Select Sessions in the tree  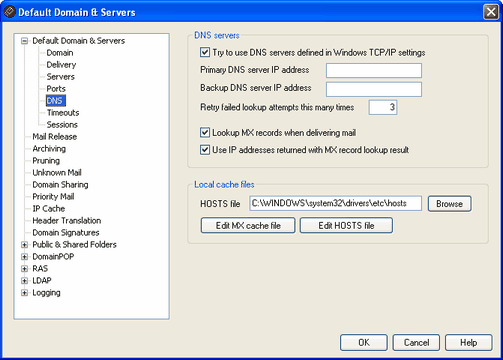click(62, 125)
